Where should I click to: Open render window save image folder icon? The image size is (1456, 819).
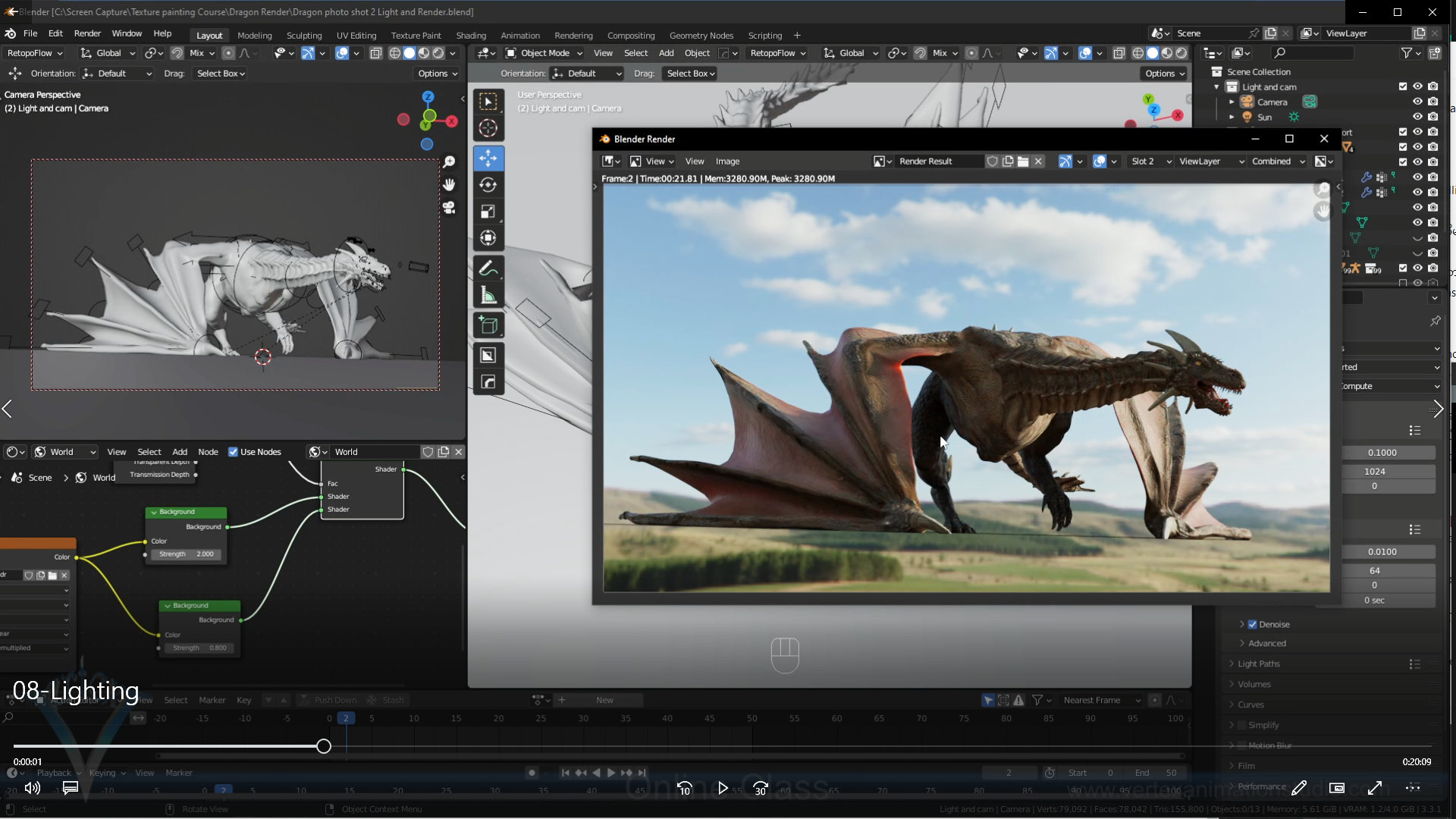coord(1023,161)
